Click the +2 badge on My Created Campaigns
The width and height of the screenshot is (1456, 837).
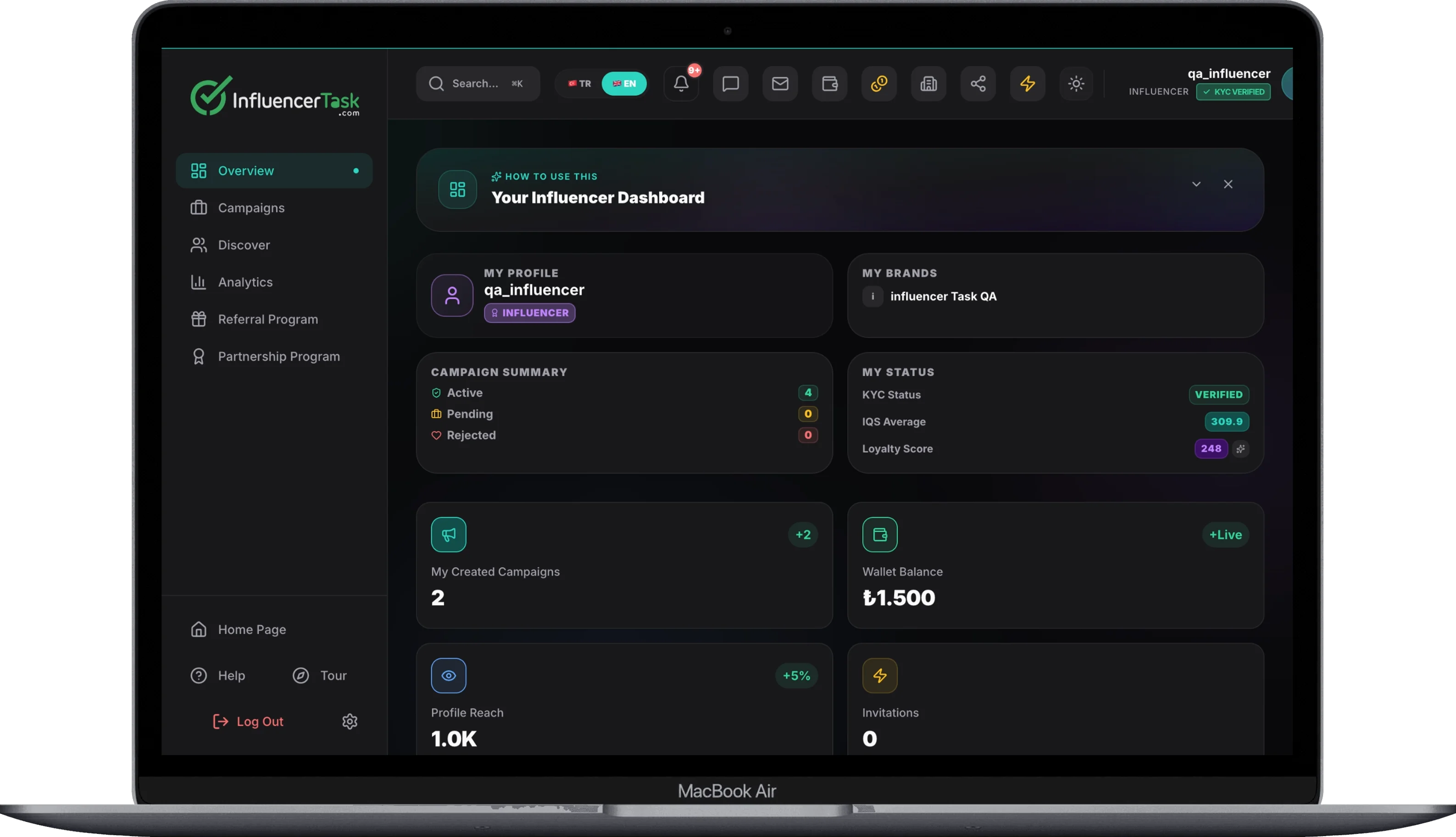[x=803, y=535]
